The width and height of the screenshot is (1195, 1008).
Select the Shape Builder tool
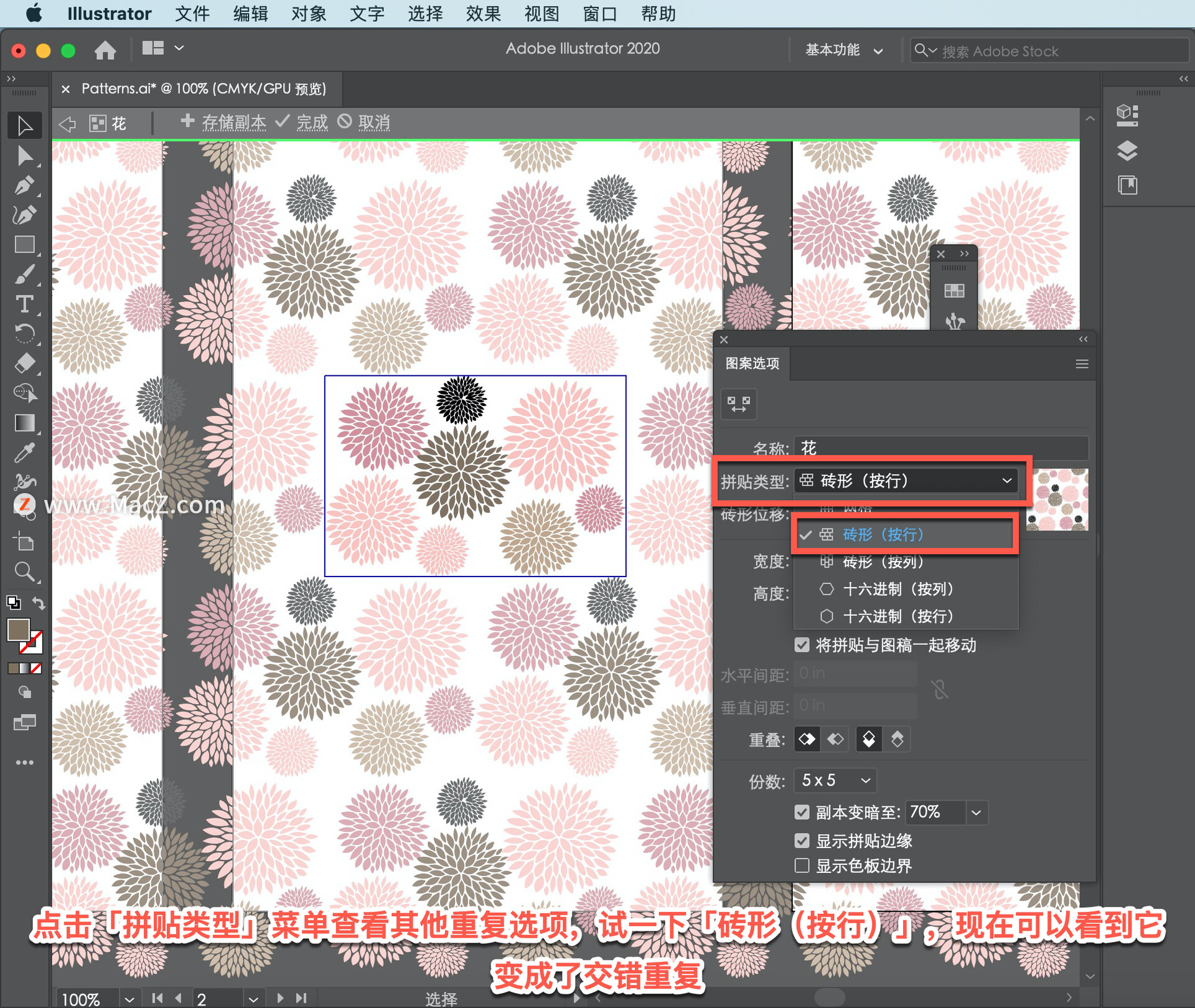[x=24, y=393]
